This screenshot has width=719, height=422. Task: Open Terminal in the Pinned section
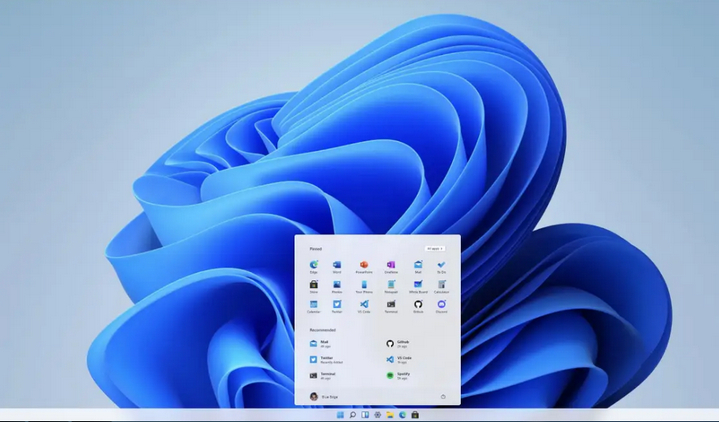pos(391,306)
